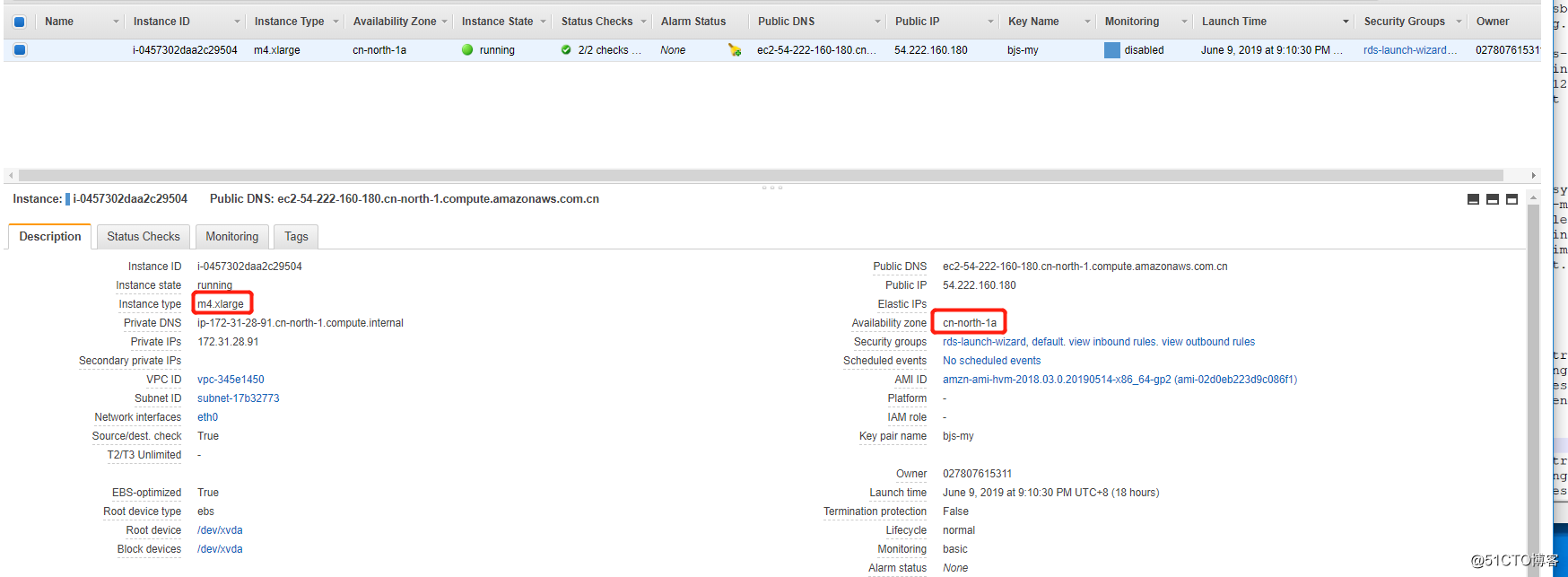
Task: Open the Instance ID column dropdown arrow
Action: coord(237,22)
